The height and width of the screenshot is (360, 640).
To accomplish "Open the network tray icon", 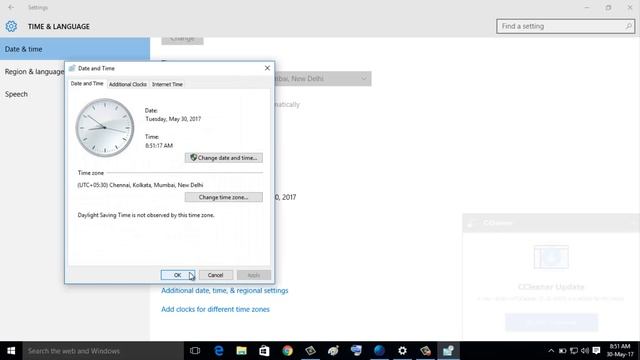I will tap(574, 351).
